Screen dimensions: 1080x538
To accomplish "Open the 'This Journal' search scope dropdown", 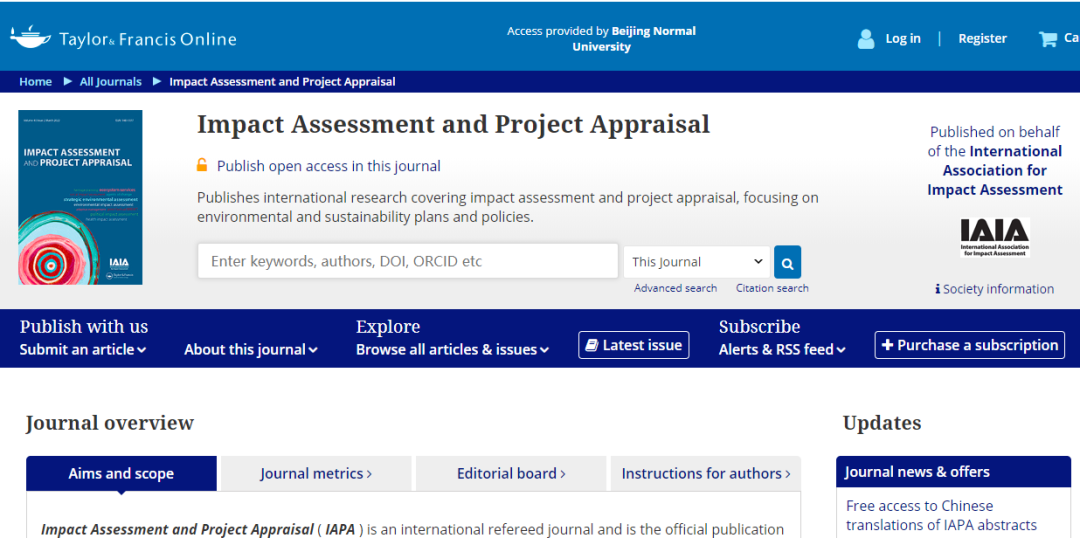I will pos(696,262).
